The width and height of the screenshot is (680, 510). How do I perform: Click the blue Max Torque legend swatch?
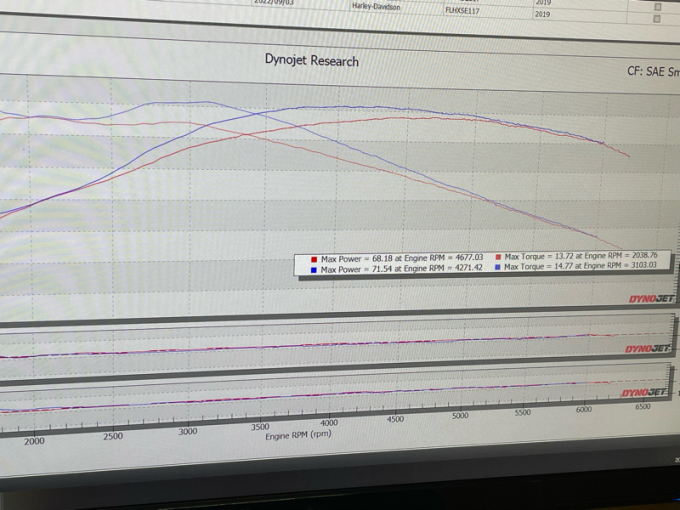497,268
